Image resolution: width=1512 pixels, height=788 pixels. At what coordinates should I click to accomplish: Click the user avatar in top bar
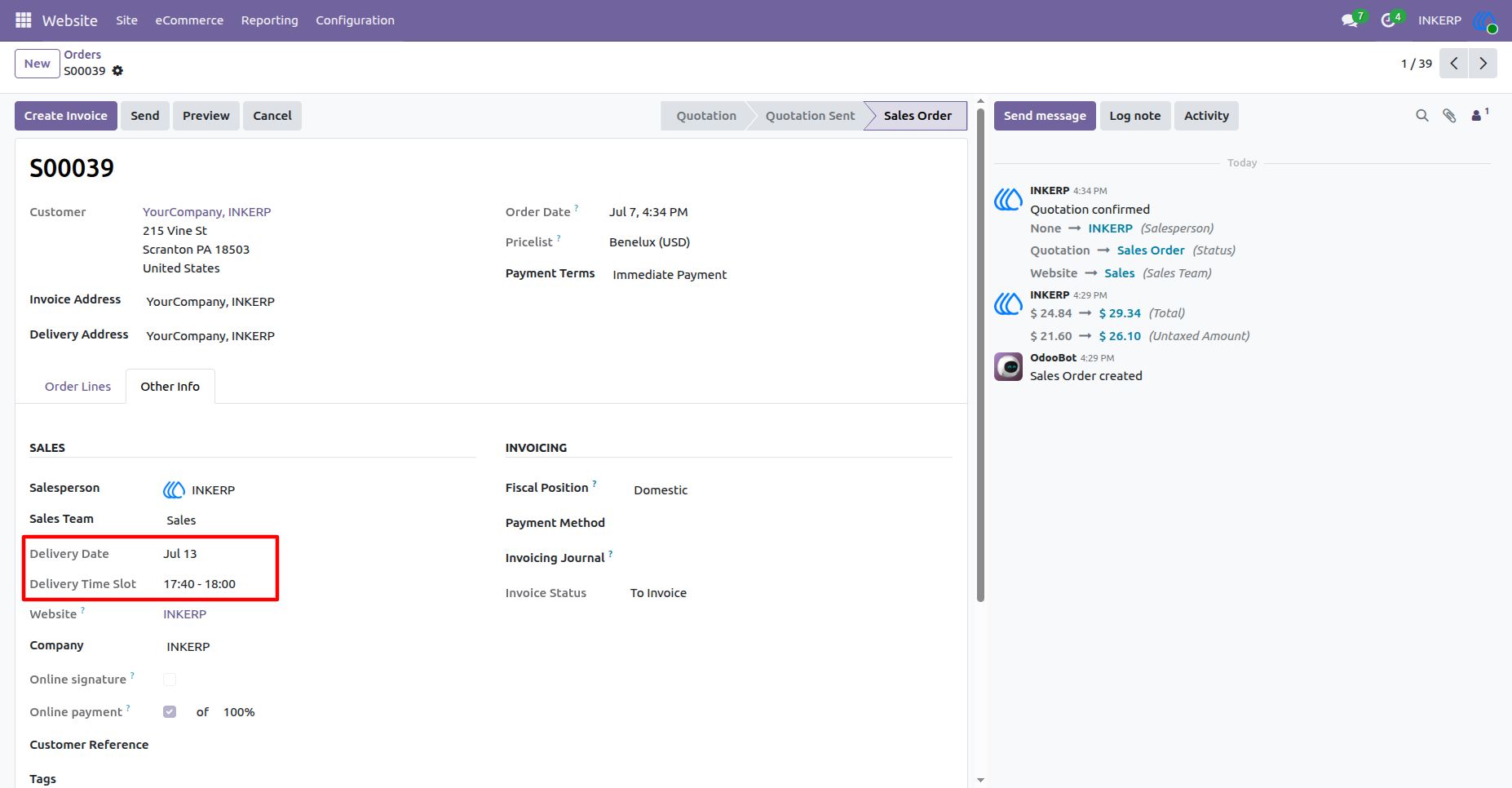[1485, 20]
